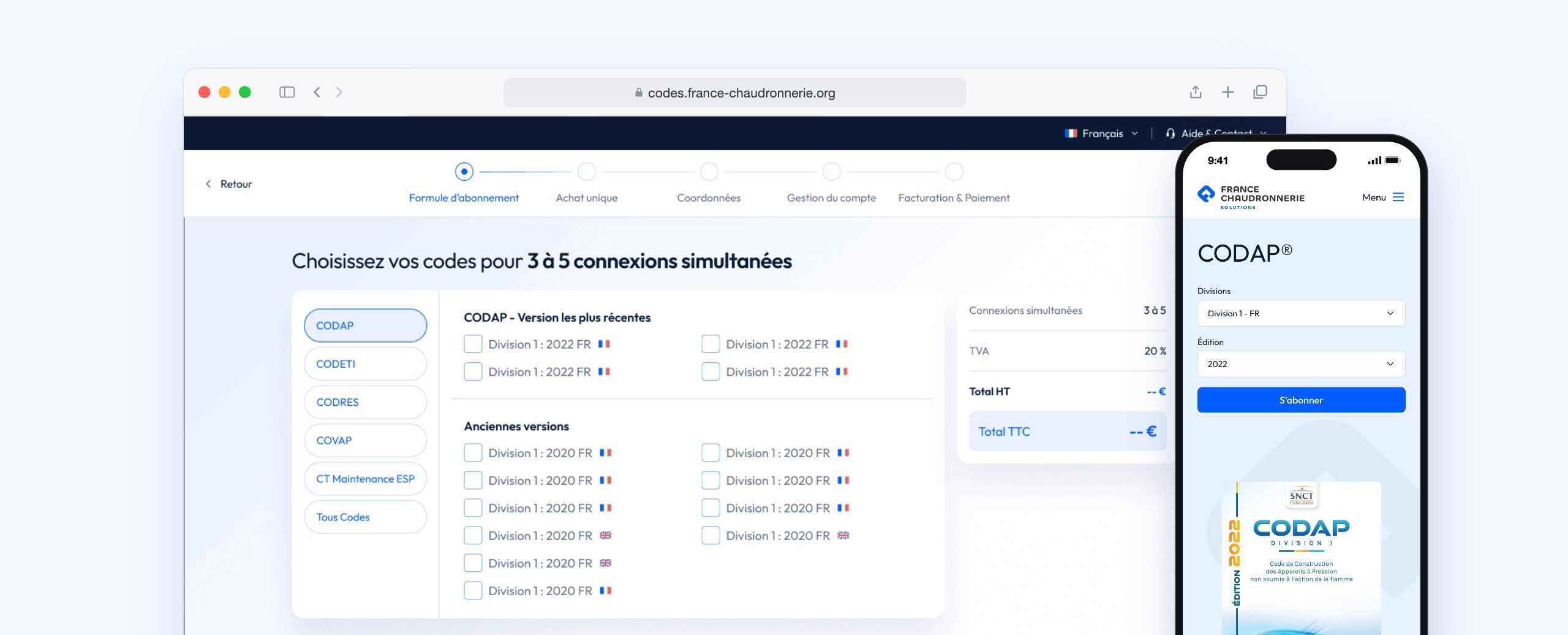Click the French flag beside Français
1568x635 pixels.
tap(1071, 133)
